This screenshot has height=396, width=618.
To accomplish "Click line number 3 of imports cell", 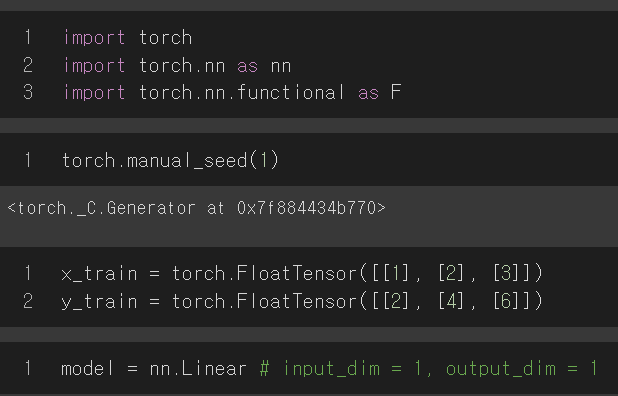I will (28, 93).
